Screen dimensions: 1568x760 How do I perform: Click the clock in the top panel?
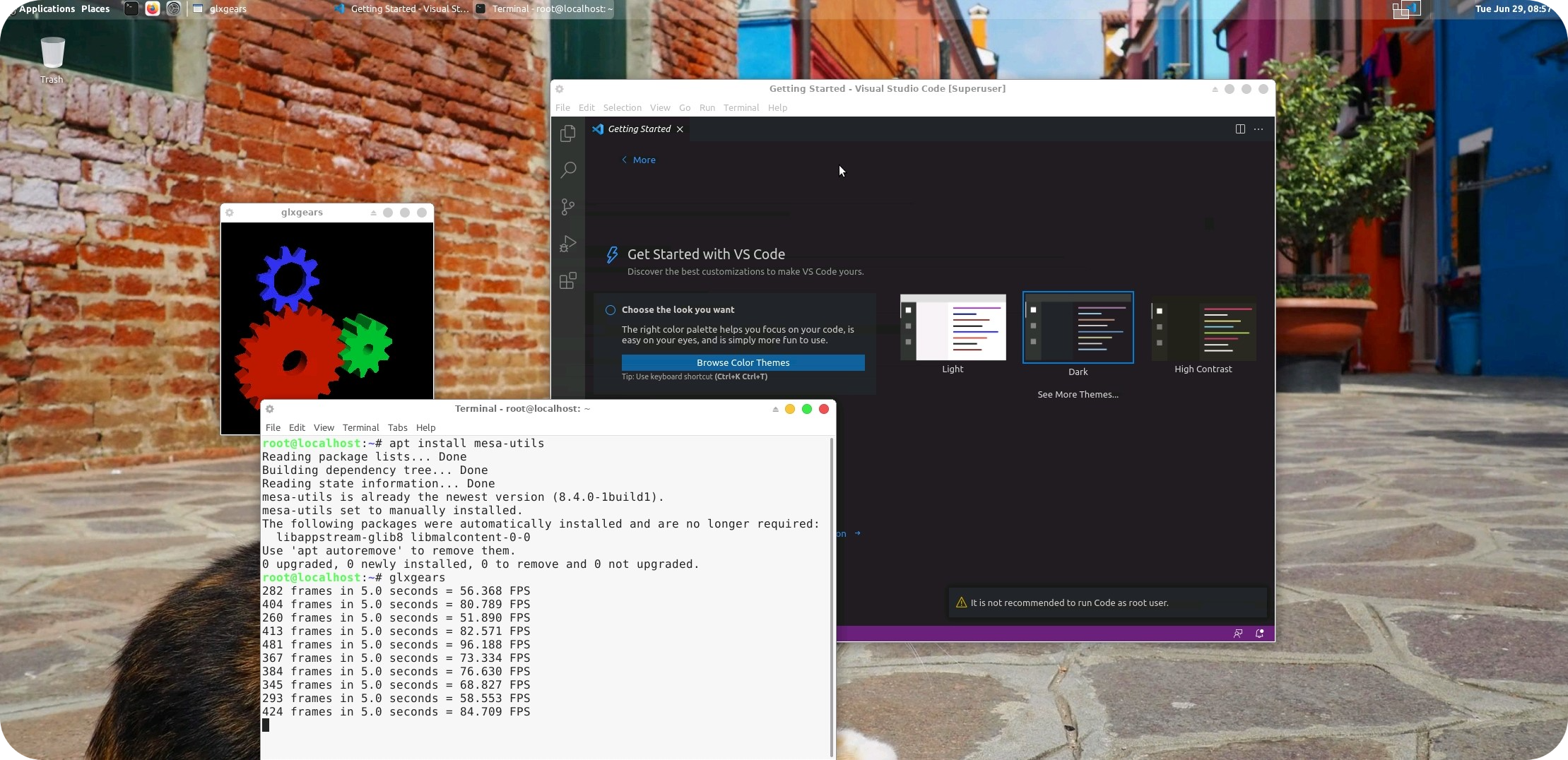coord(1513,9)
